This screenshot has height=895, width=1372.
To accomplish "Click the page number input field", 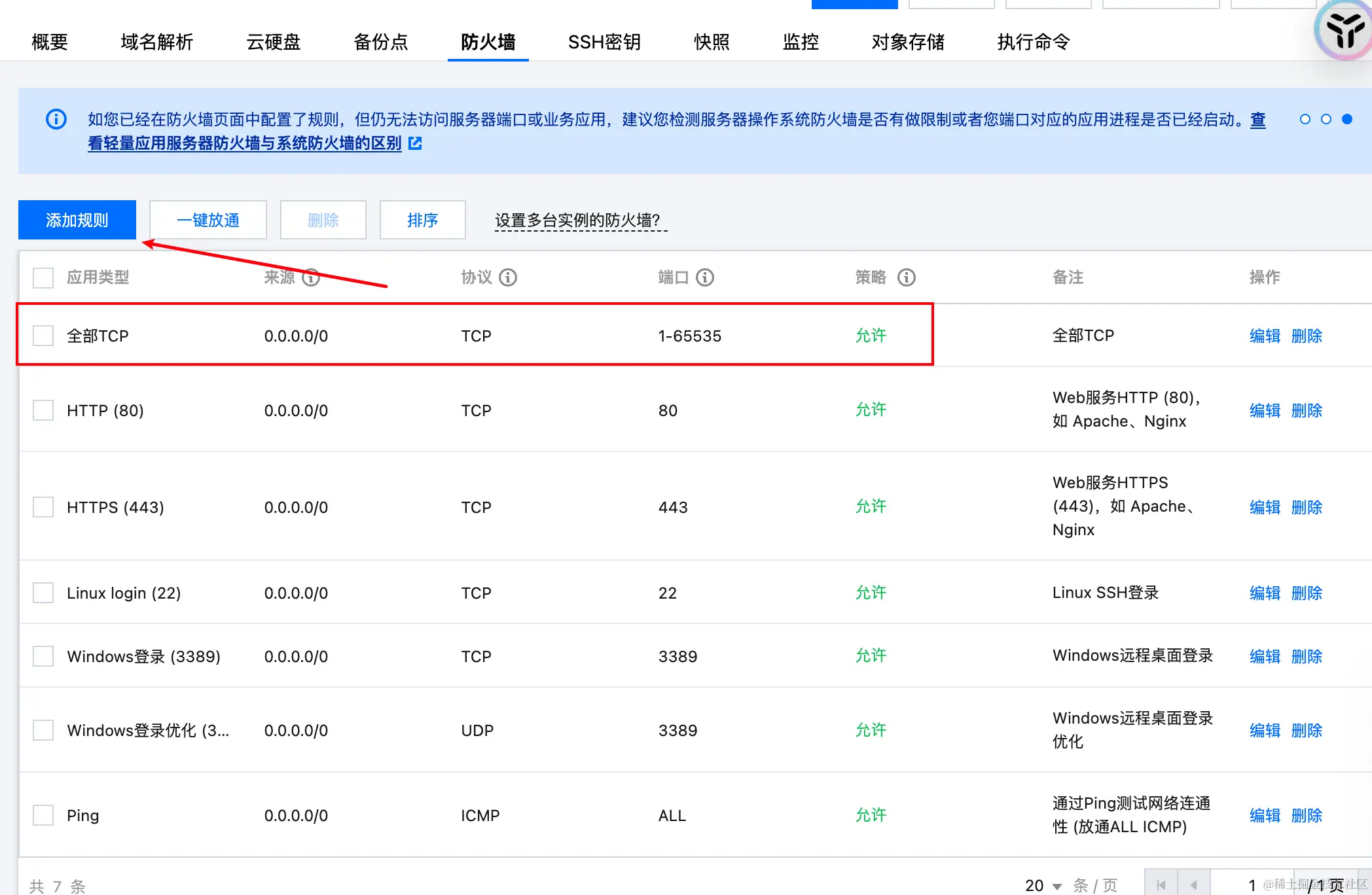I will pyautogui.click(x=1253, y=885).
